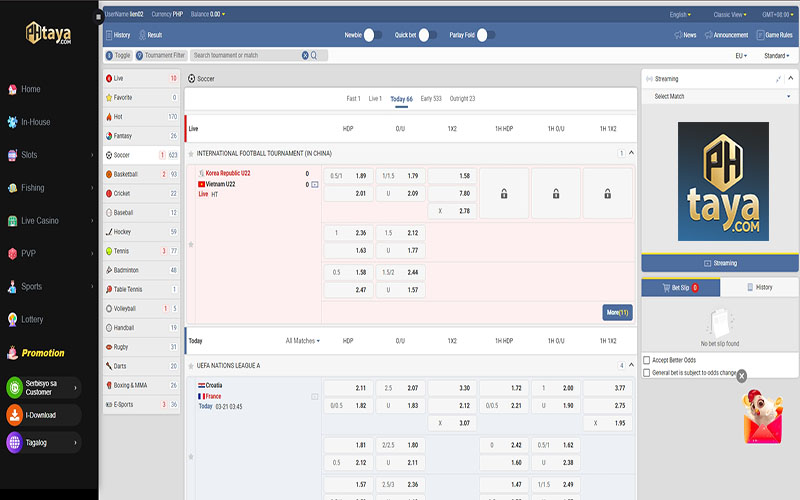Open the Select Match streaming dropdown

720,96
